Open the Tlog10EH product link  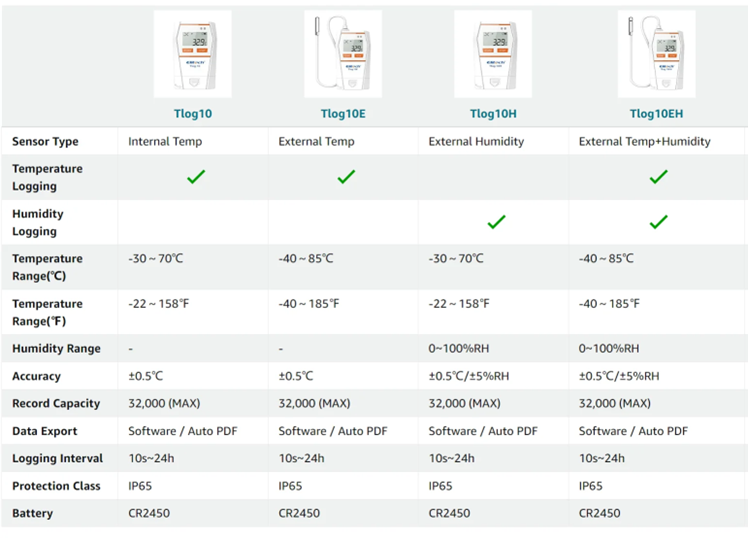[x=656, y=114]
